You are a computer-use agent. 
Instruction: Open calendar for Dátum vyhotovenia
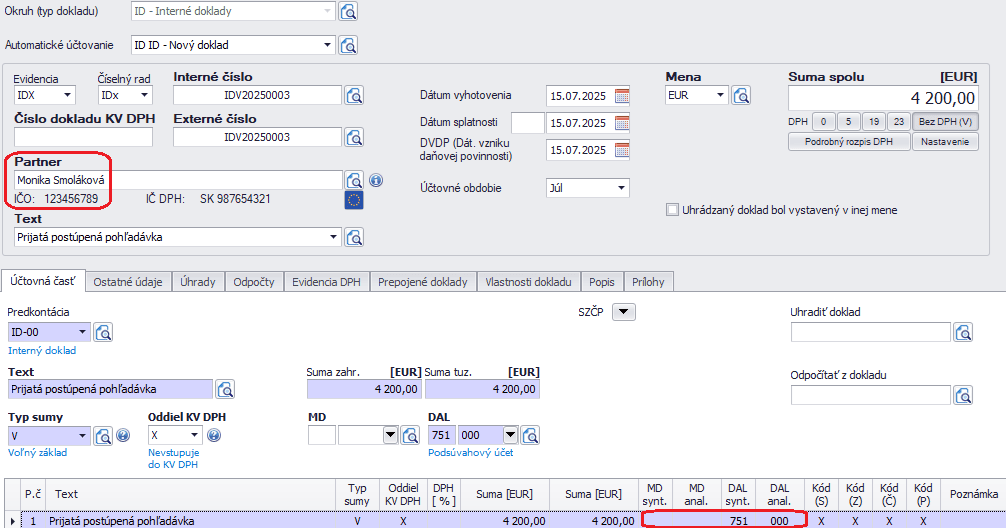pyautogui.click(x=622, y=96)
